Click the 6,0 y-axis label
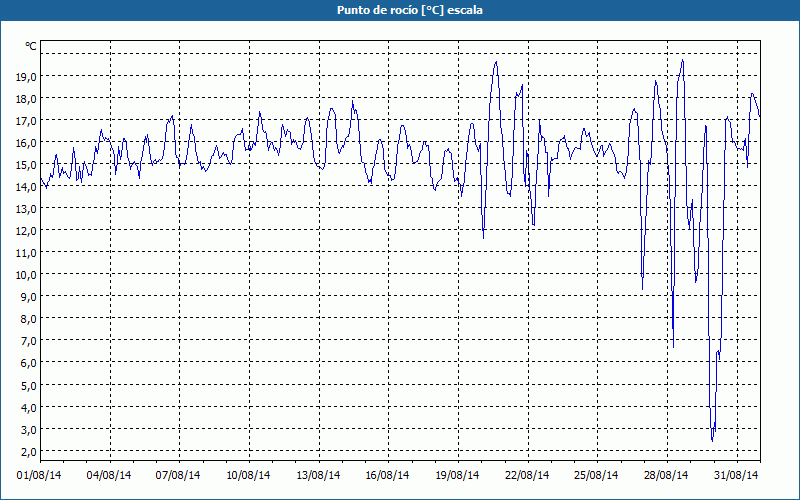This screenshot has height=500, width=800. point(28,363)
